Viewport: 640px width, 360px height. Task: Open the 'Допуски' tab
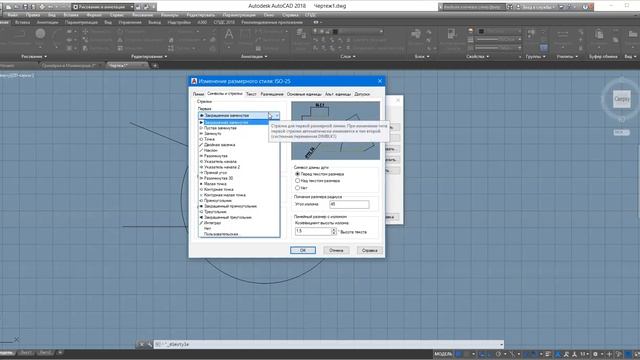362,94
